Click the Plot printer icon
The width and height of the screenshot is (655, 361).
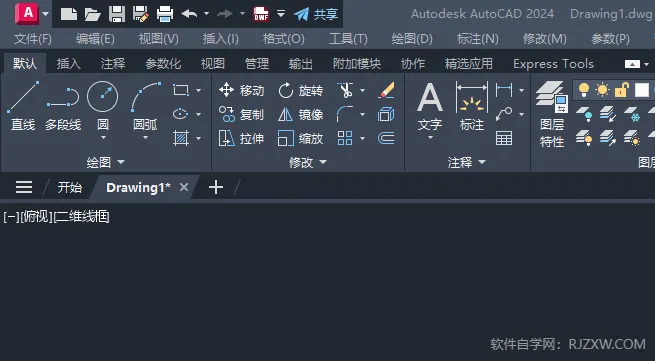[165, 14]
